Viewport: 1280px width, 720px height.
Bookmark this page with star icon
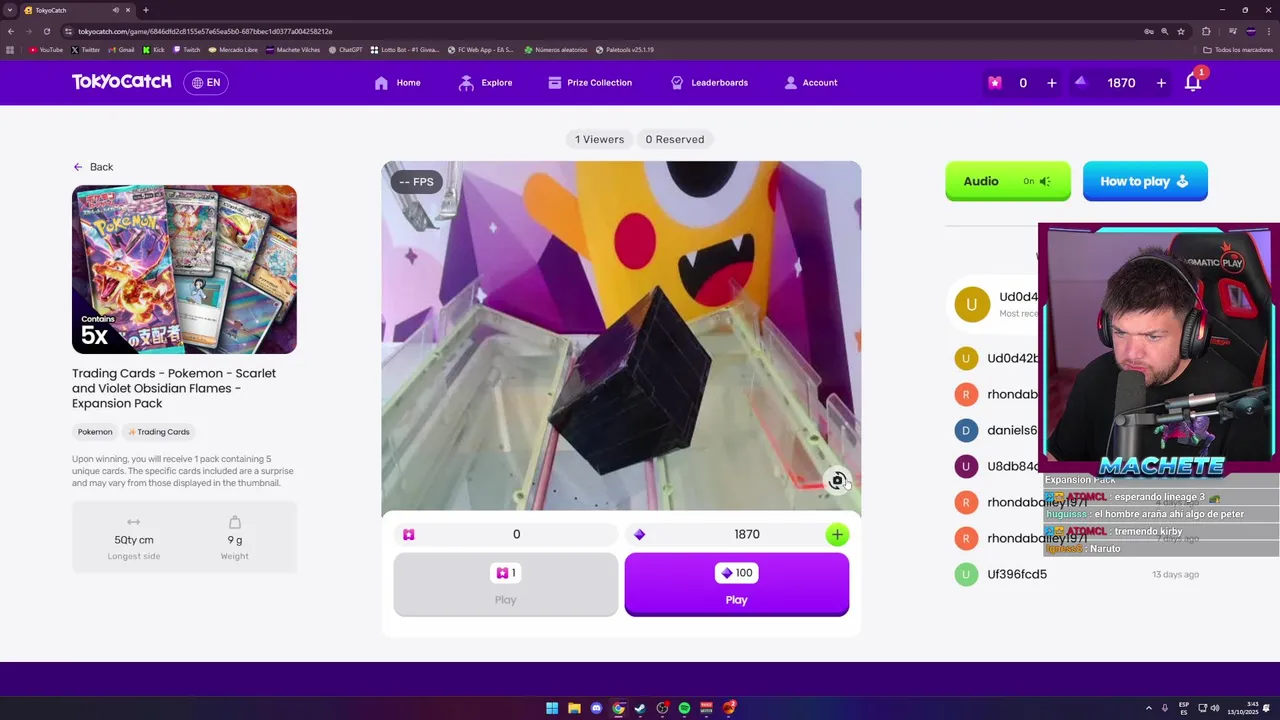[x=1181, y=31]
